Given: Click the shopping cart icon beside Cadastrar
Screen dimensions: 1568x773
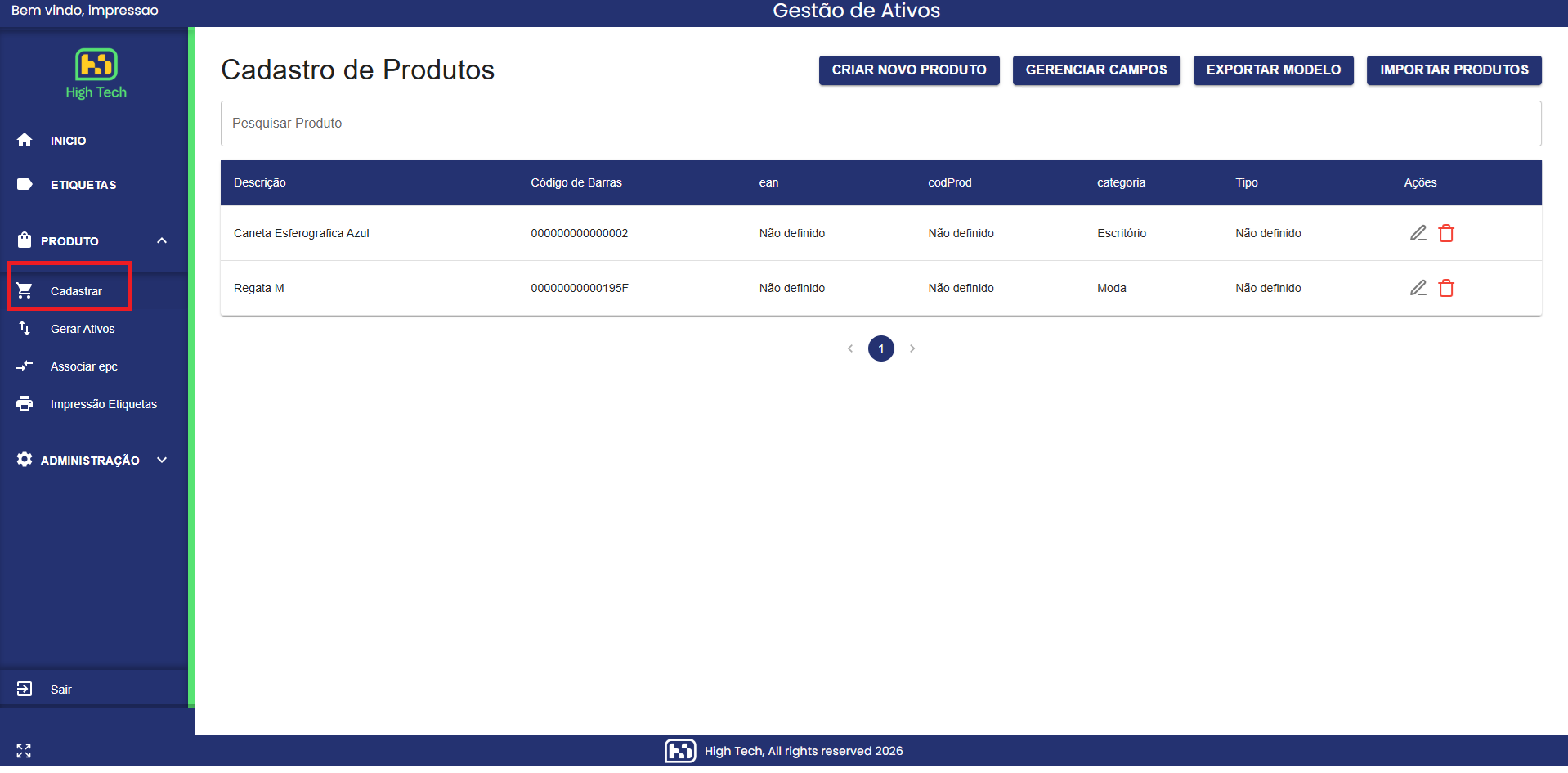Looking at the screenshot, I should (x=25, y=290).
